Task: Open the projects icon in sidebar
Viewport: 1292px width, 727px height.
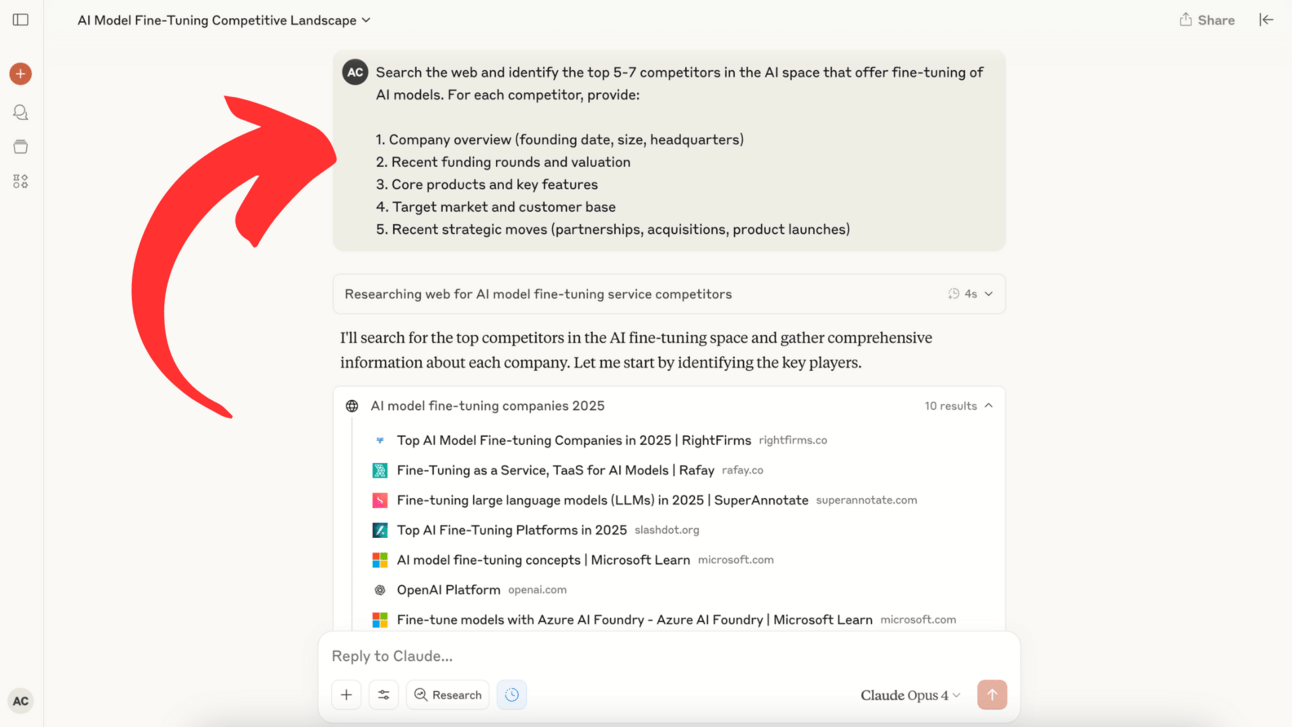Action: pos(20,147)
